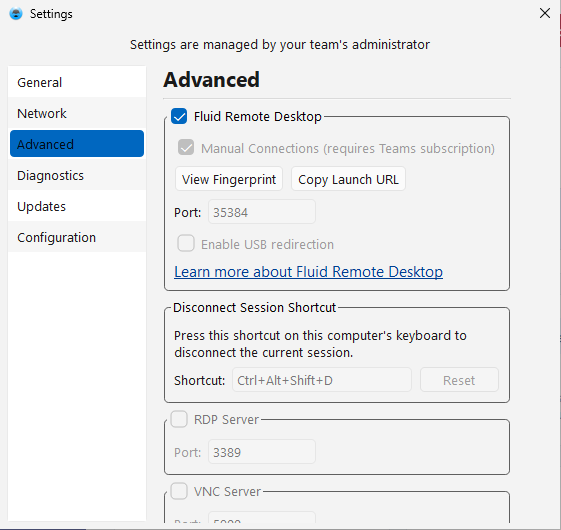Image resolution: width=561 pixels, height=530 pixels.
Task: Click the Fluid port field showing 35384
Action: pos(262,212)
